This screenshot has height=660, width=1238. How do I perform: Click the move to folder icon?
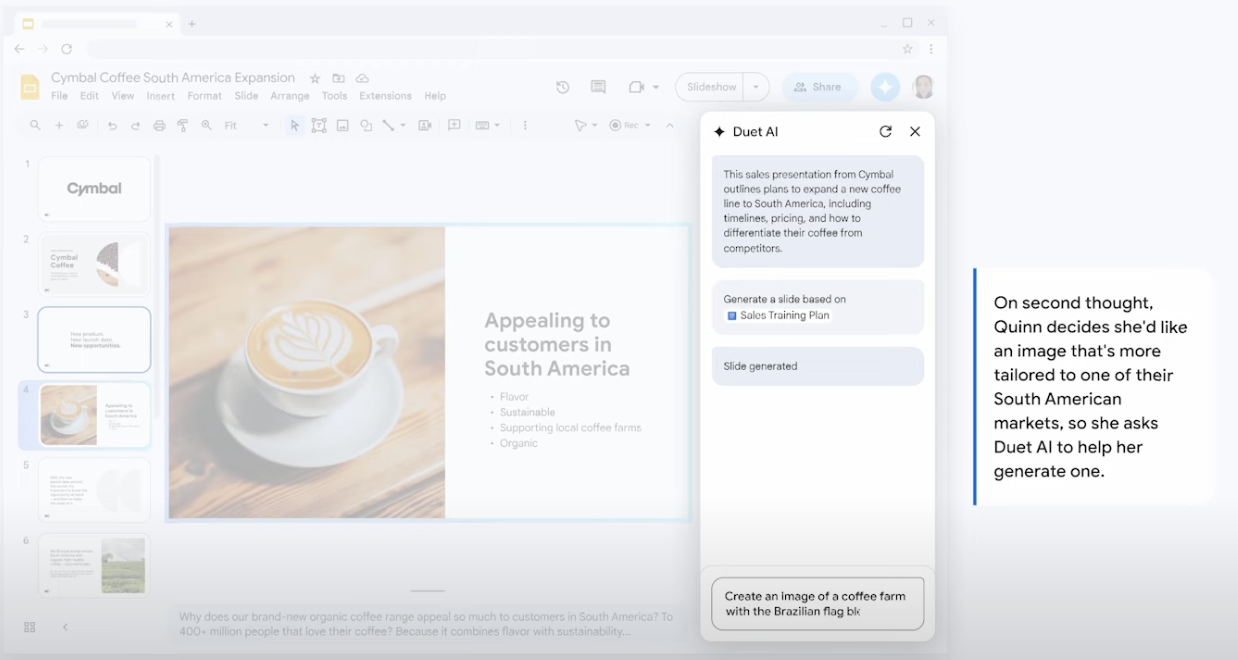(x=339, y=78)
